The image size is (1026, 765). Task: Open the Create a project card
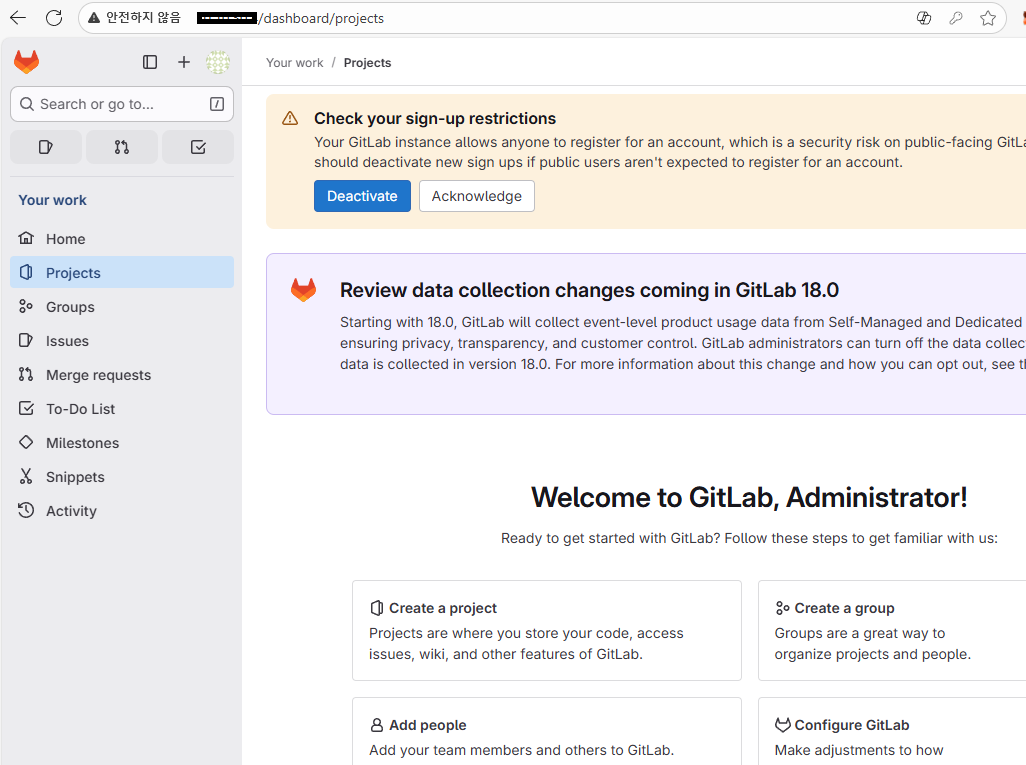click(547, 631)
